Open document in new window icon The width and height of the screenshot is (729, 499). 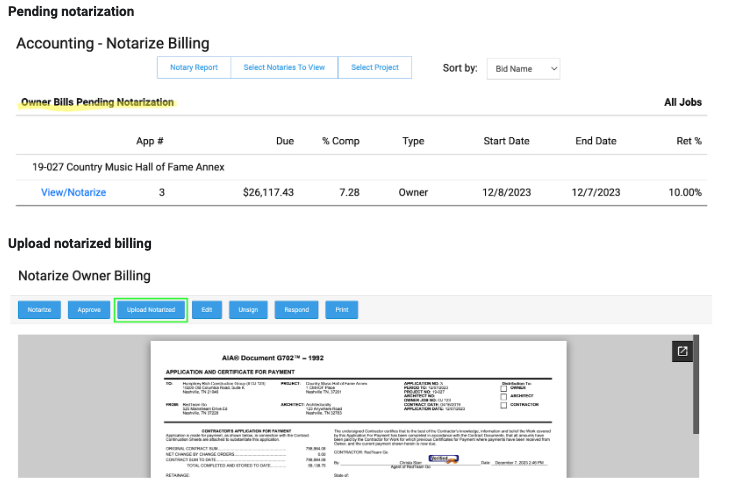click(x=682, y=351)
